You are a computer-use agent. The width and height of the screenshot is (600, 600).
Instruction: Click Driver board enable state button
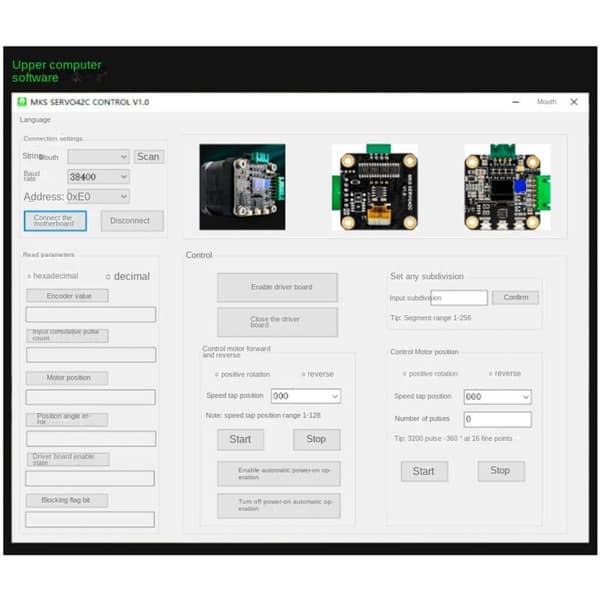(68, 459)
